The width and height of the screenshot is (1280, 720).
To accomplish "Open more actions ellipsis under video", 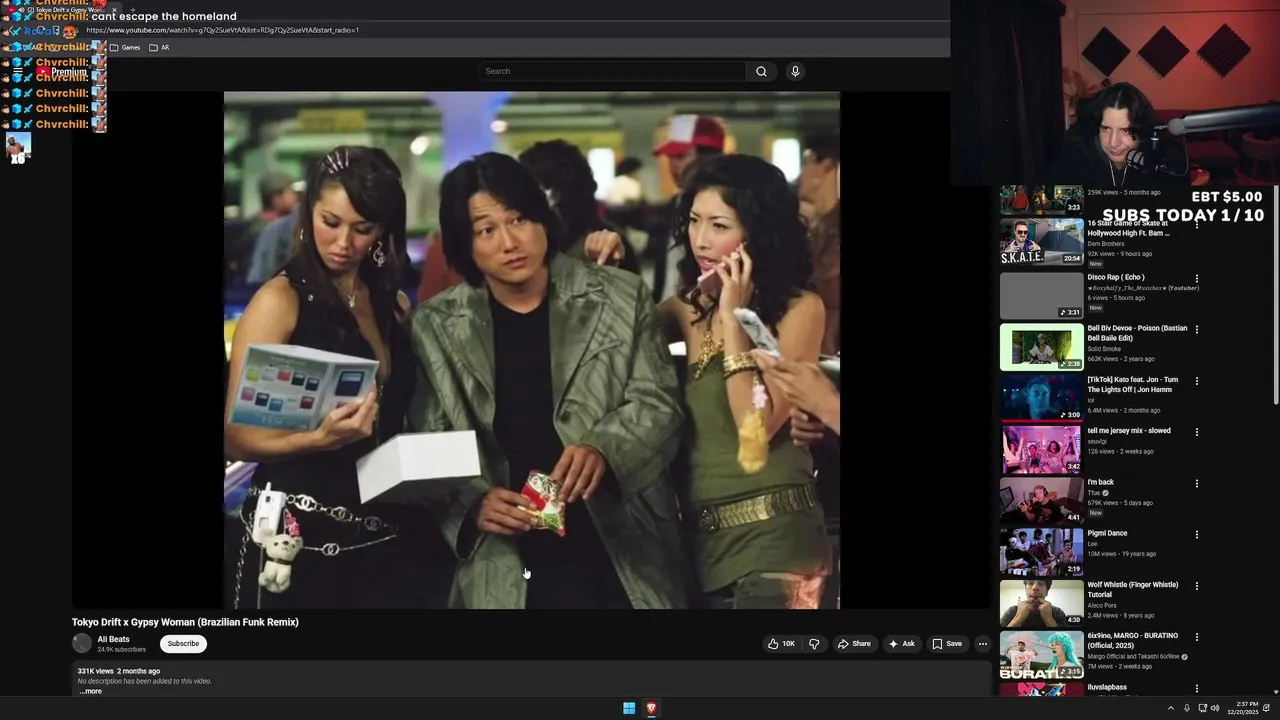I will tap(983, 644).
